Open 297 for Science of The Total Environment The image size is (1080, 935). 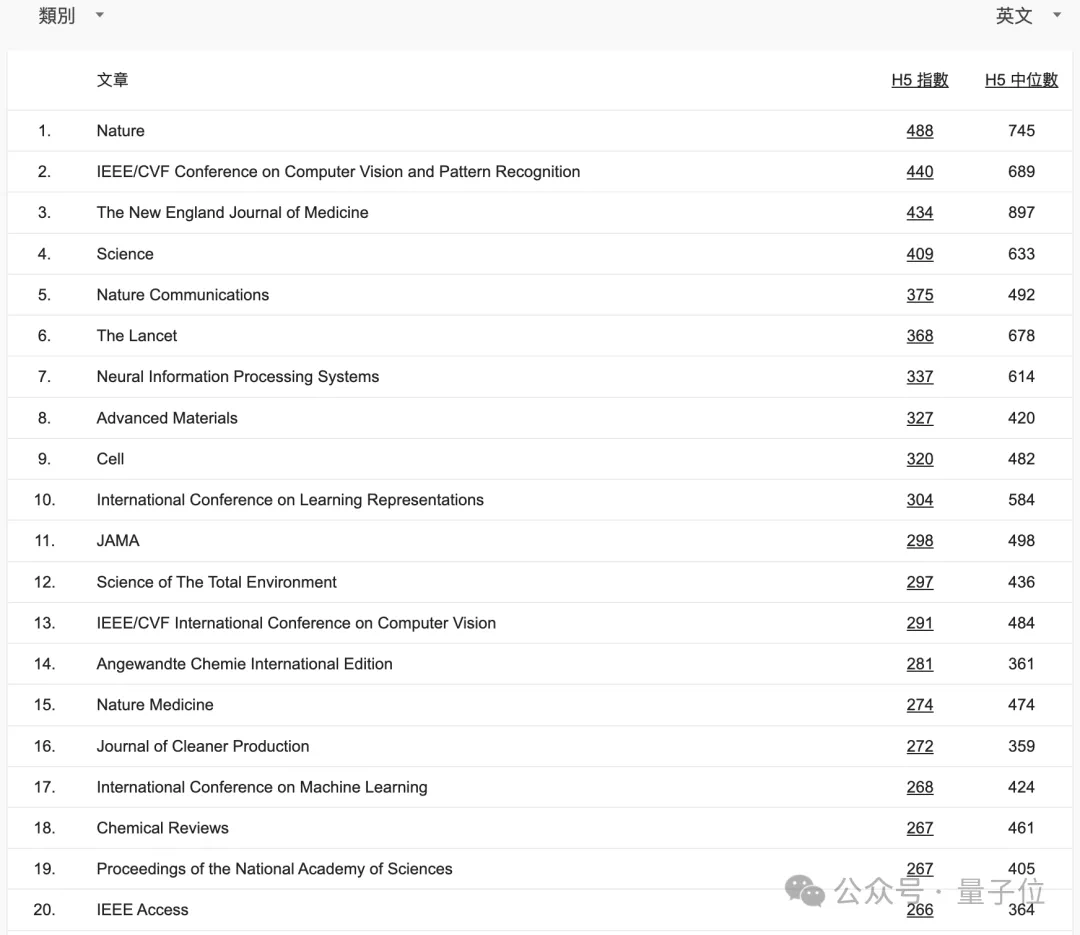[920, 582]
